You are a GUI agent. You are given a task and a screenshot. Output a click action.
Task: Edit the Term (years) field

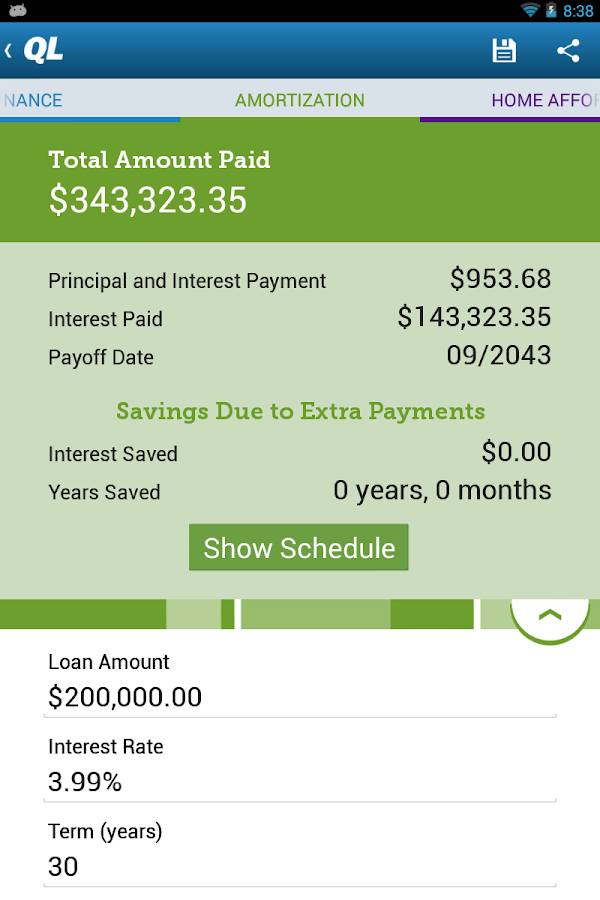[x=300, y=866]
